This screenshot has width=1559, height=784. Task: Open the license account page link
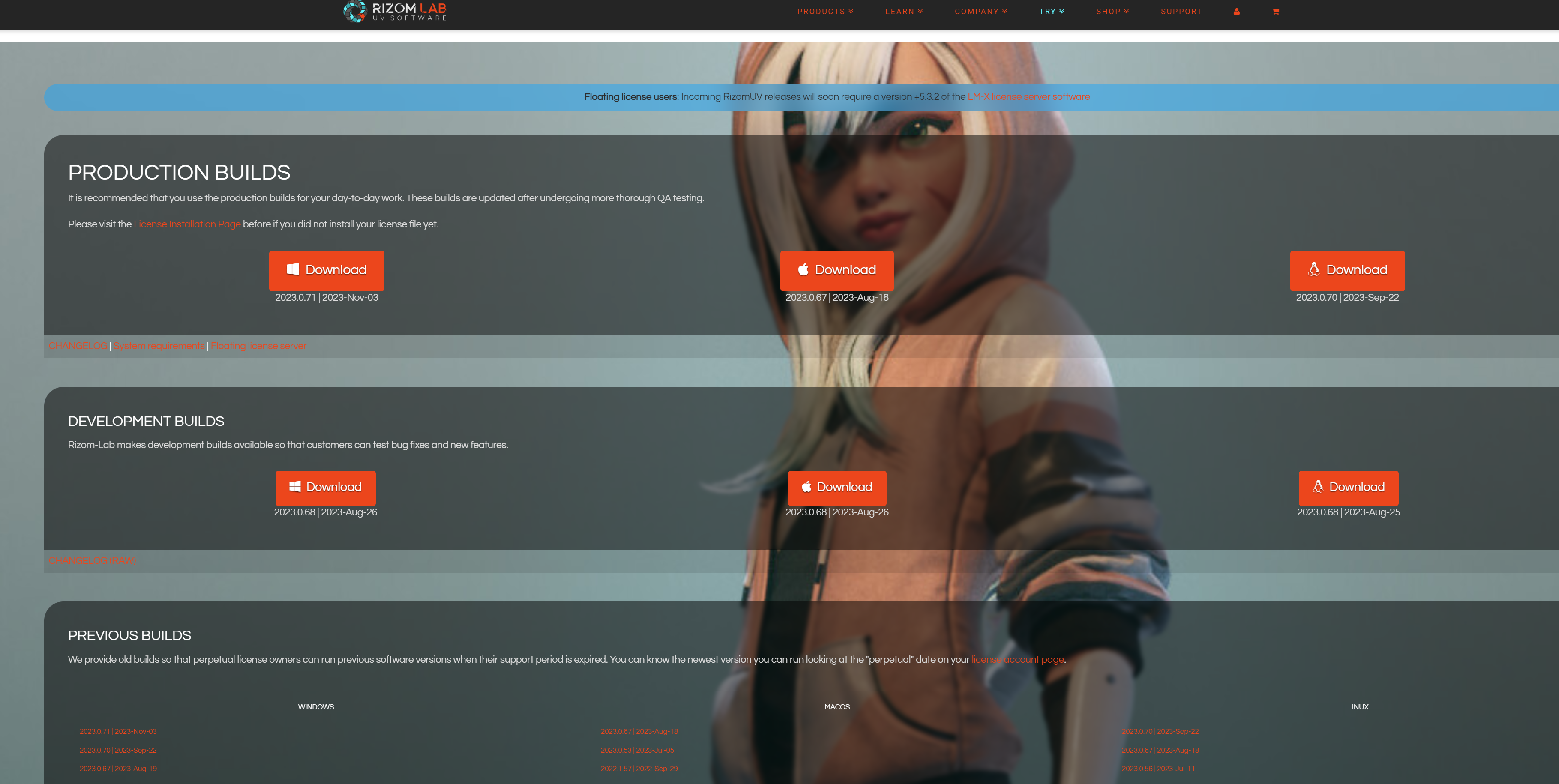pos(1017,659)
